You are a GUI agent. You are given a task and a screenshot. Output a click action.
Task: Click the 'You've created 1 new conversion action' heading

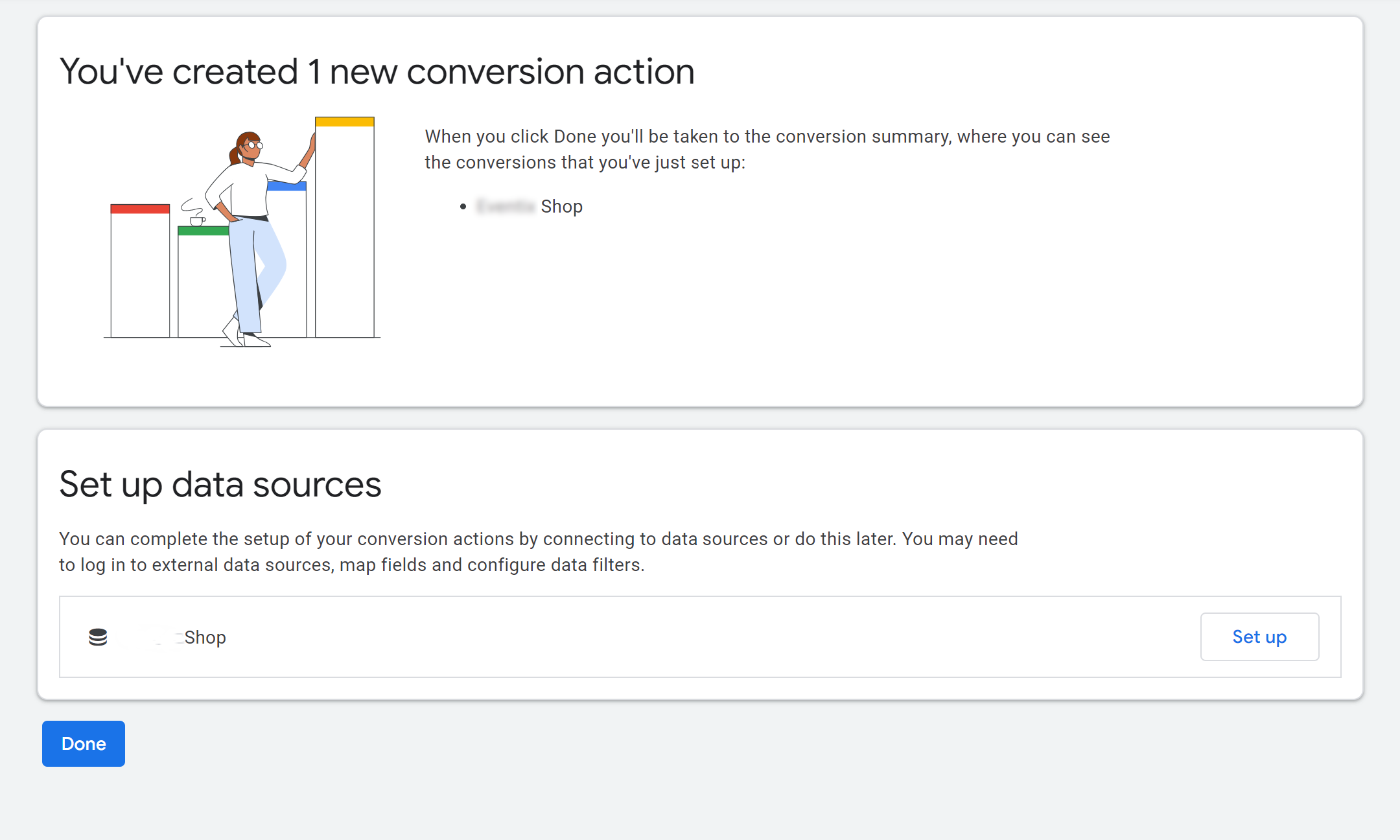tap(377, 71)
